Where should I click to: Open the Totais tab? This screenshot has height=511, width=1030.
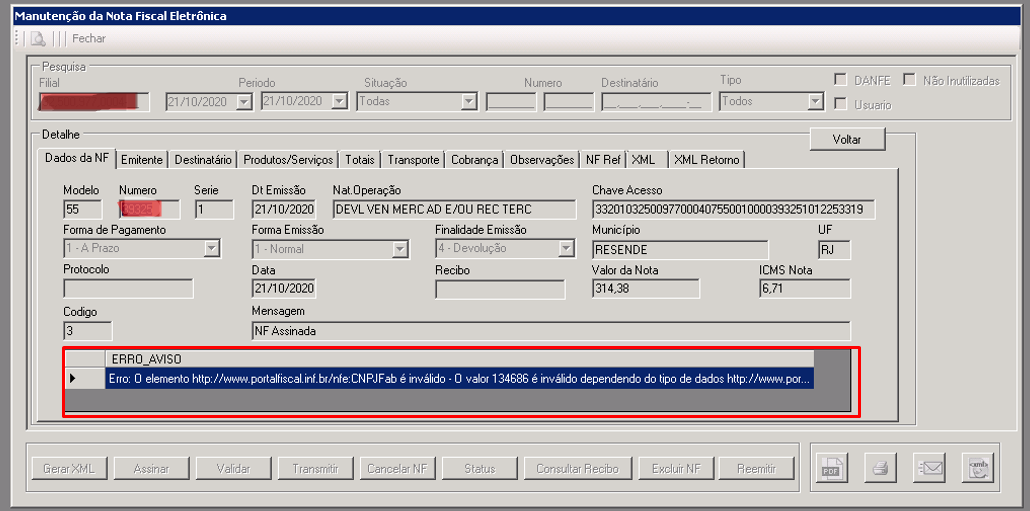tap(360, 160)
